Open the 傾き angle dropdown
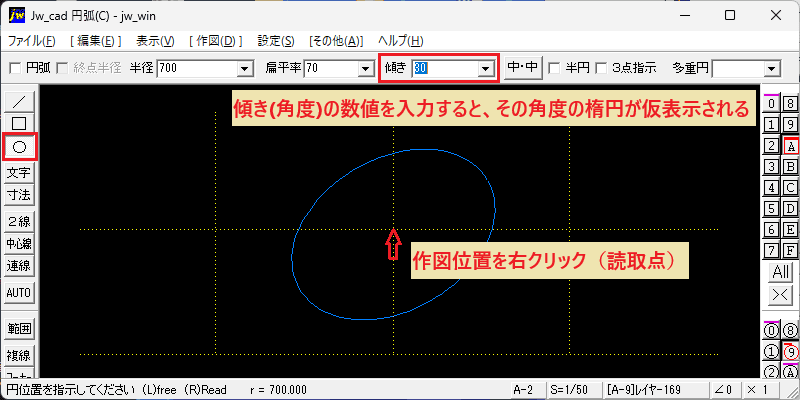 click(484, 68)
